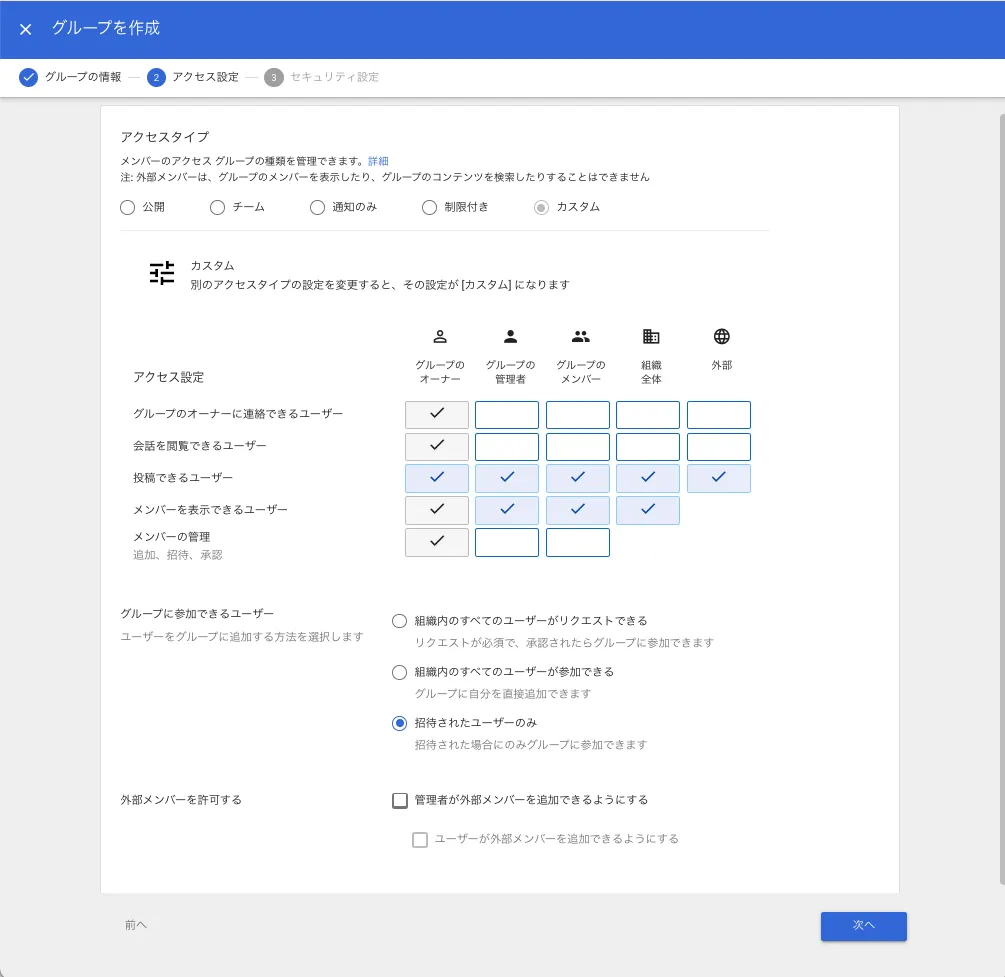1005x977 pixels.
Task: Enable ユーザーが外部メンバーを追加できるようにする
Action: pyautogui.click(x=420, y=840)
